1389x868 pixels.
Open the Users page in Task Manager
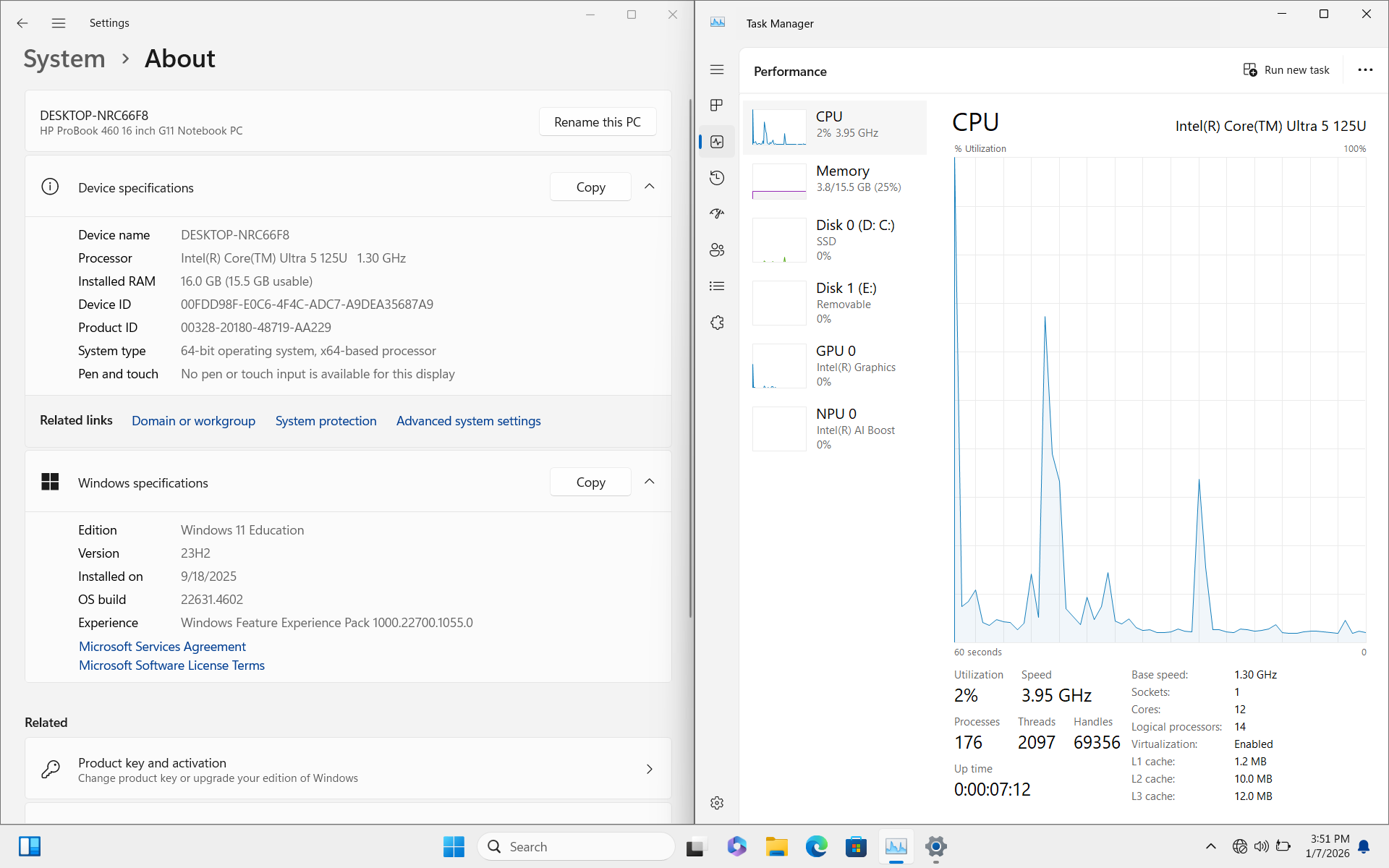(x=717, y=250)
